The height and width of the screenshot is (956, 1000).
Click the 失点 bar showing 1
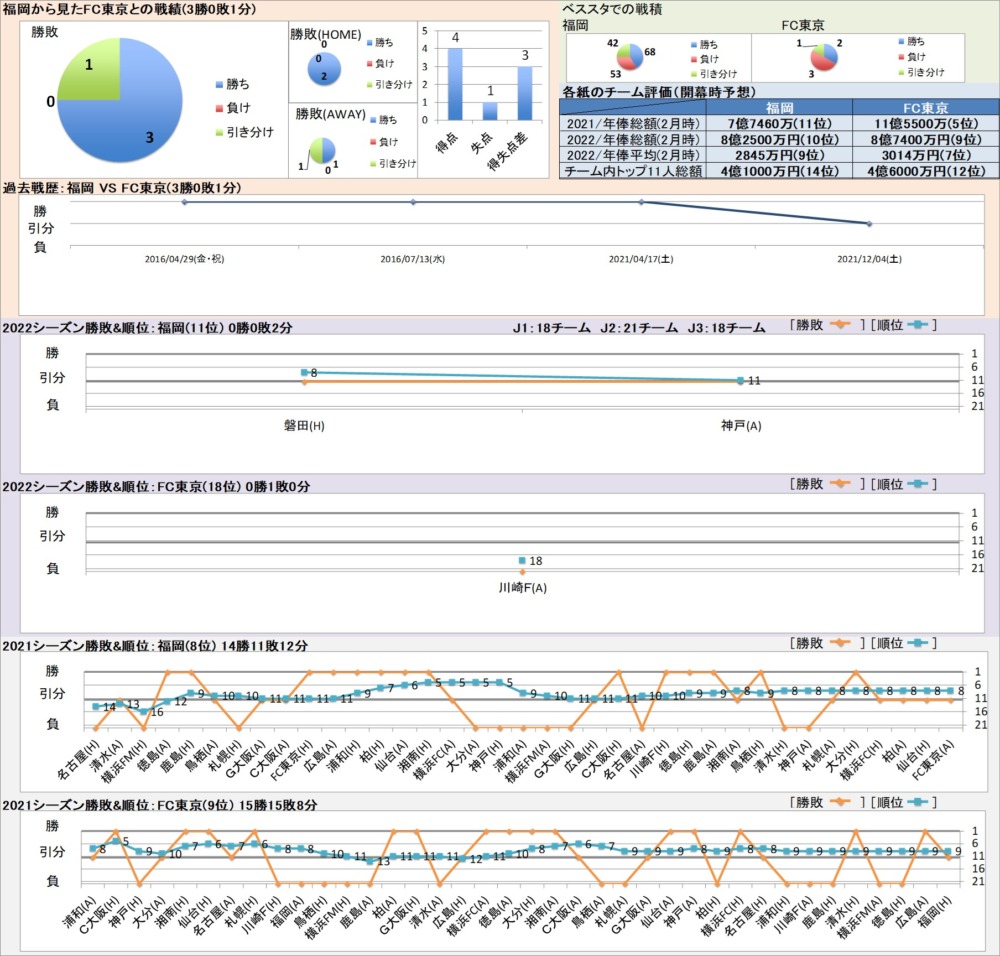(x=490, y=110)
